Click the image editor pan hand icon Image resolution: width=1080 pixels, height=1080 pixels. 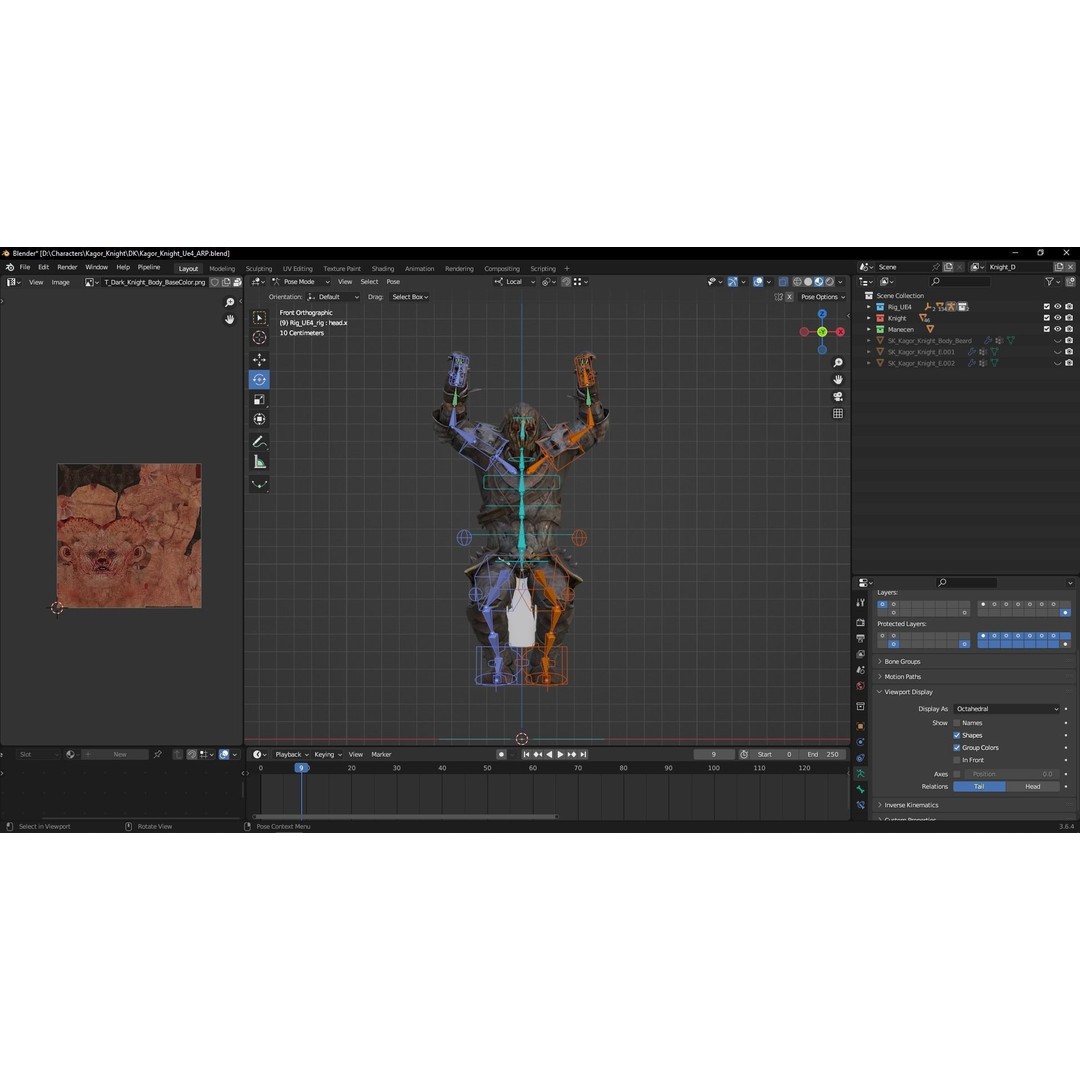(229, 319)
